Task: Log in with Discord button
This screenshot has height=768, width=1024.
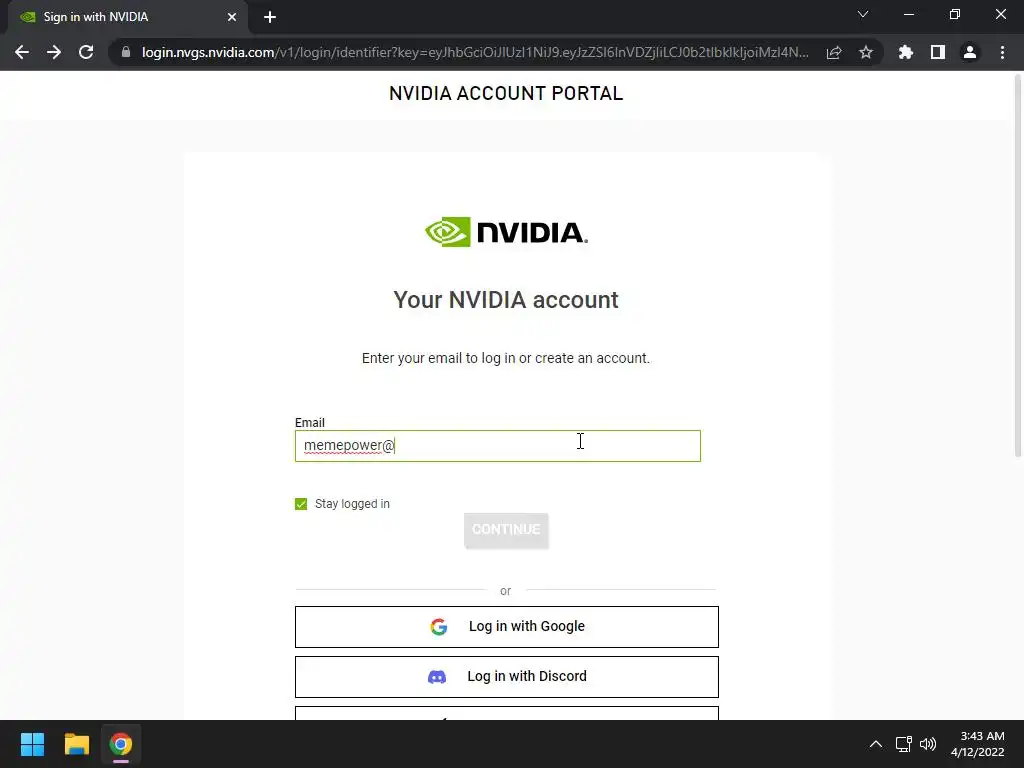Action: (x=507, y=677)
